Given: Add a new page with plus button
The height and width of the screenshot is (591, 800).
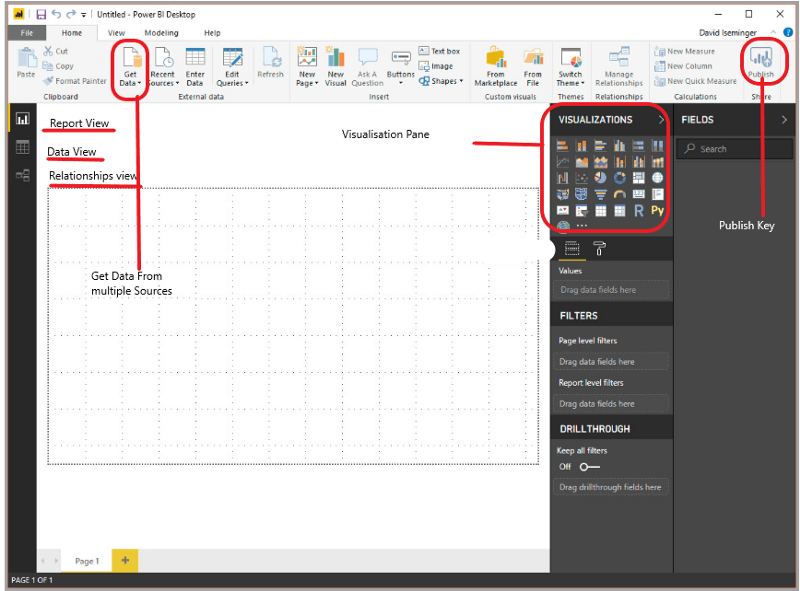Looking at the screenshot, I should coord(125,561).
